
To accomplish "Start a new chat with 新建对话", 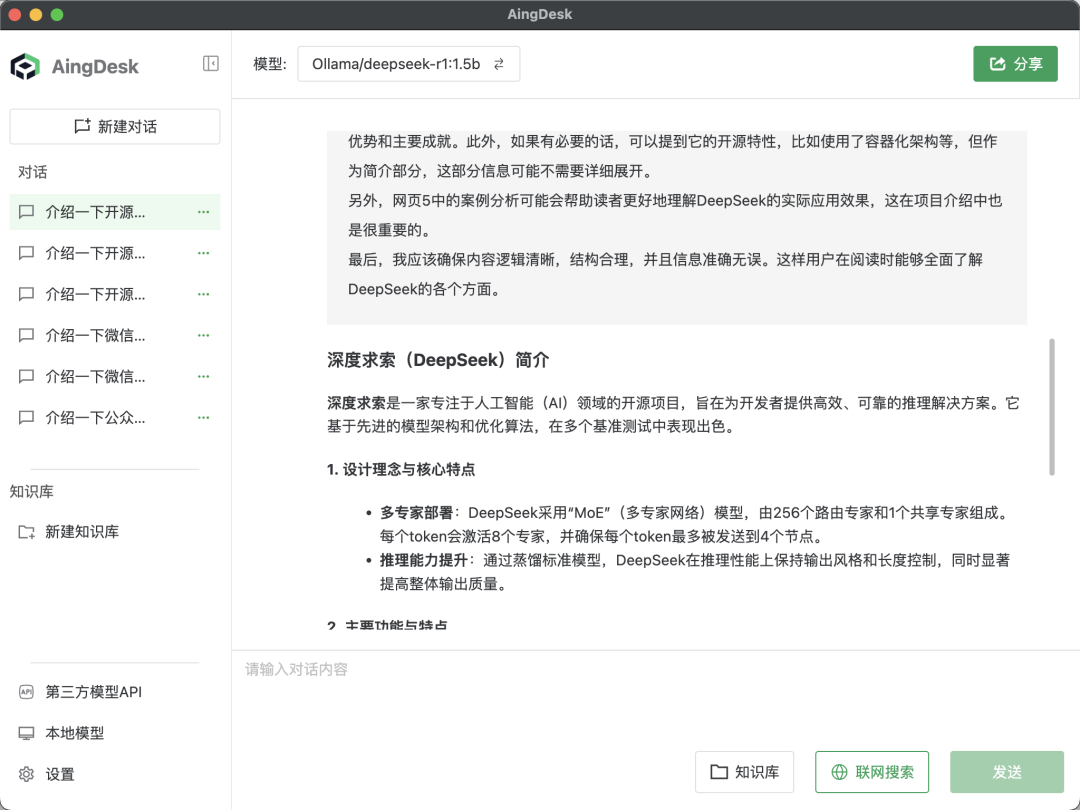I will click(115, 127).
